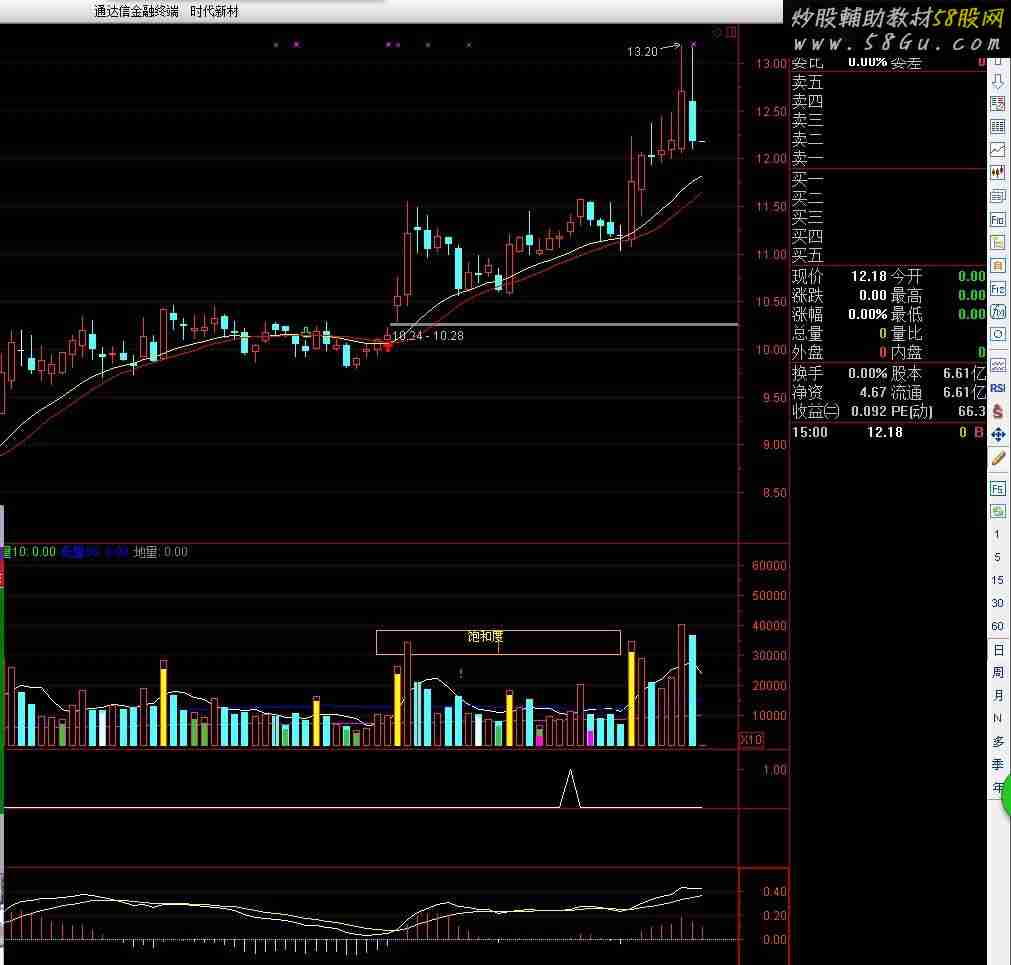Click the 10.24 - 10.28 price range label

[428, 336]
